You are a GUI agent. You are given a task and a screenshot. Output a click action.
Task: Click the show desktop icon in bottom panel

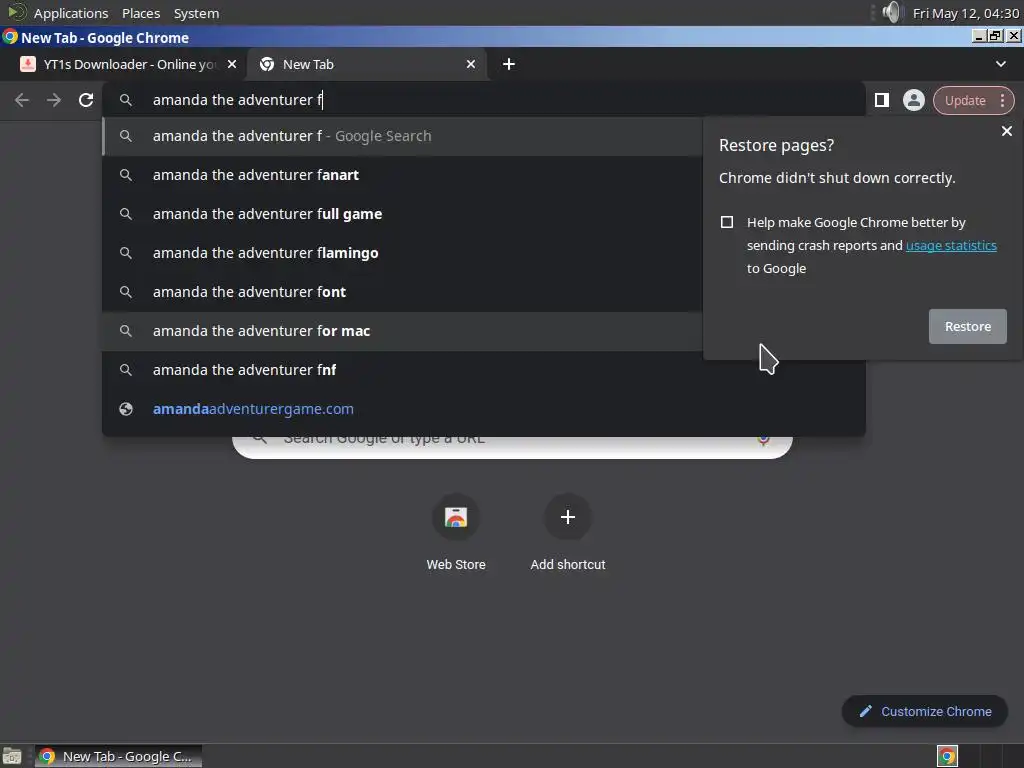click(x=12, y=756)
